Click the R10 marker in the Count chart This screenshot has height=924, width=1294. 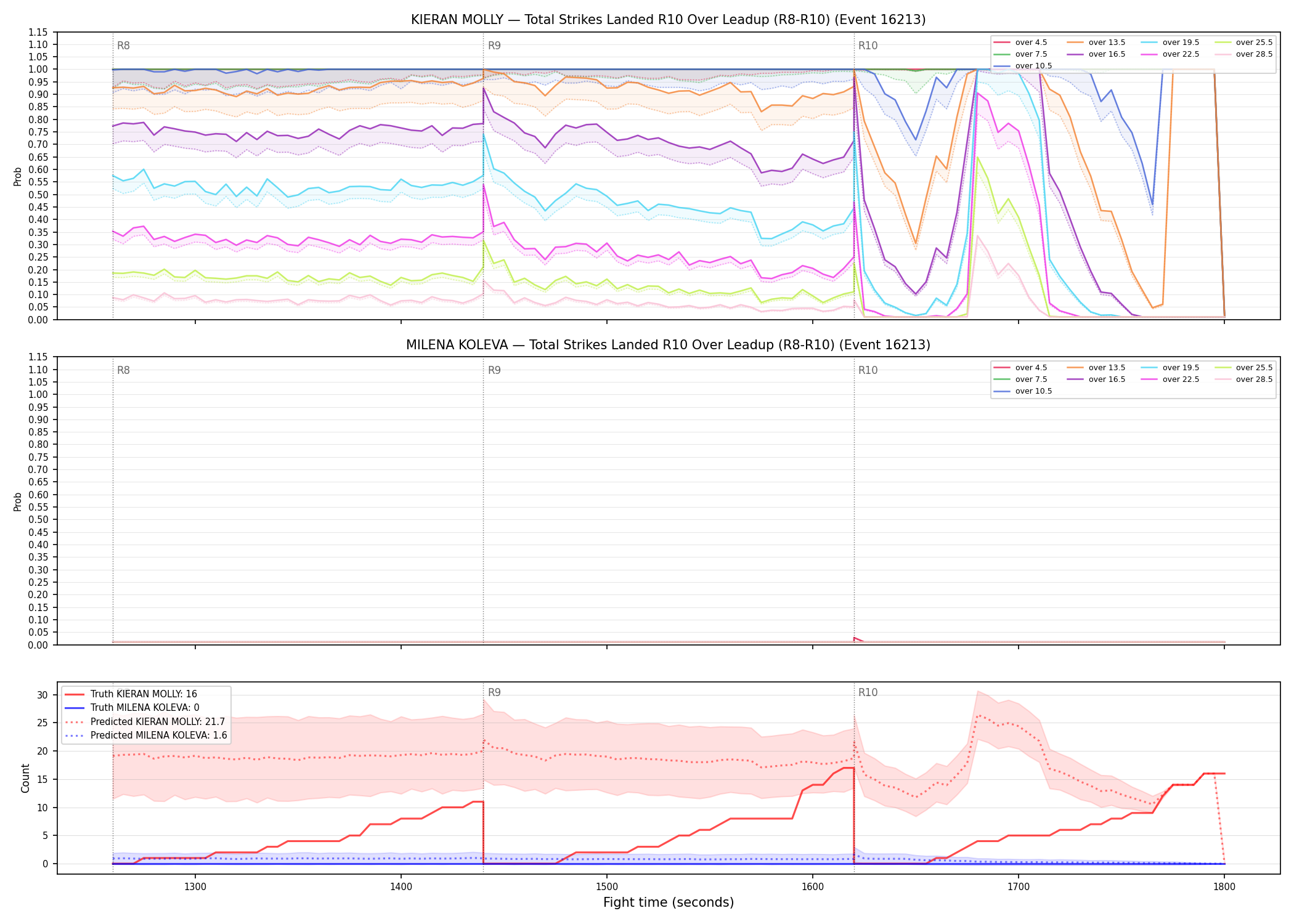pos(868,692)
